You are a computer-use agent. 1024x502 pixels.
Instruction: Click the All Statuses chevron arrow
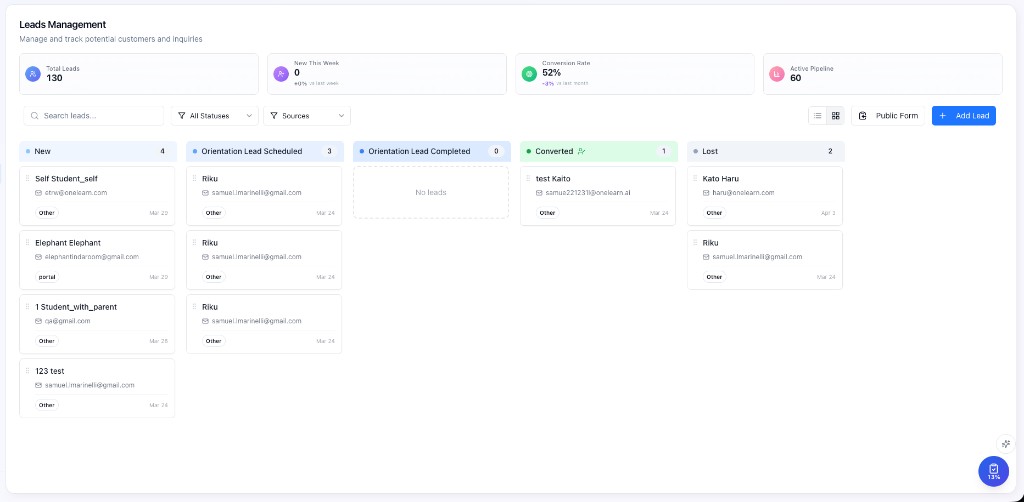[x=249, y=116]
